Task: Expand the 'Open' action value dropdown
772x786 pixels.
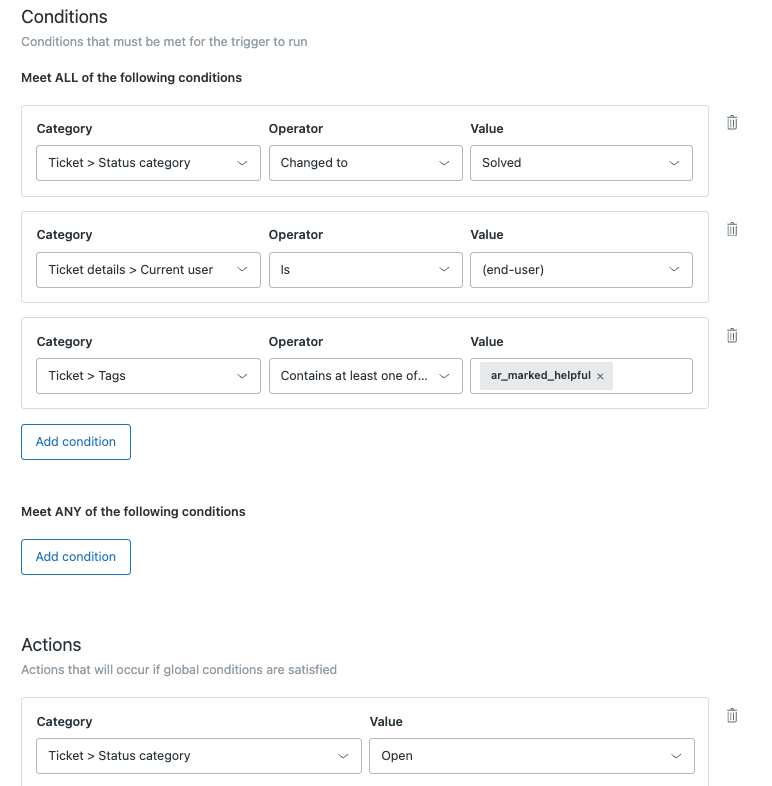Action: 531,756
